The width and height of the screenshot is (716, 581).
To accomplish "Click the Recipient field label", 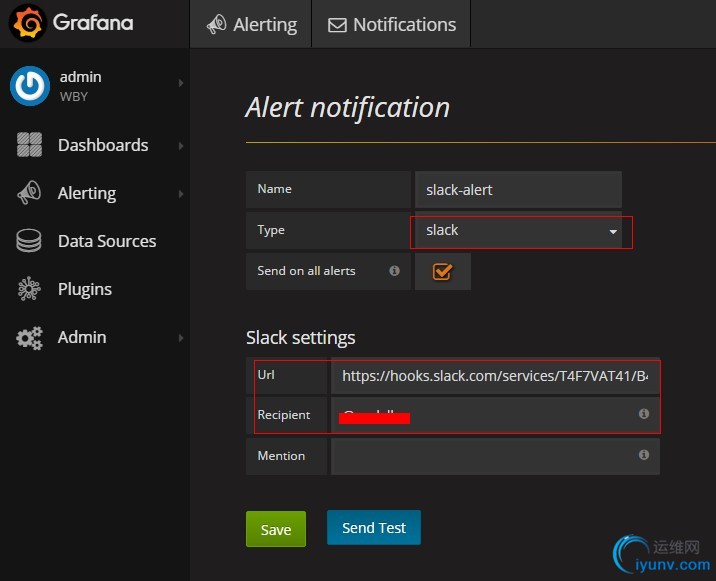I will tap(284, 415).
